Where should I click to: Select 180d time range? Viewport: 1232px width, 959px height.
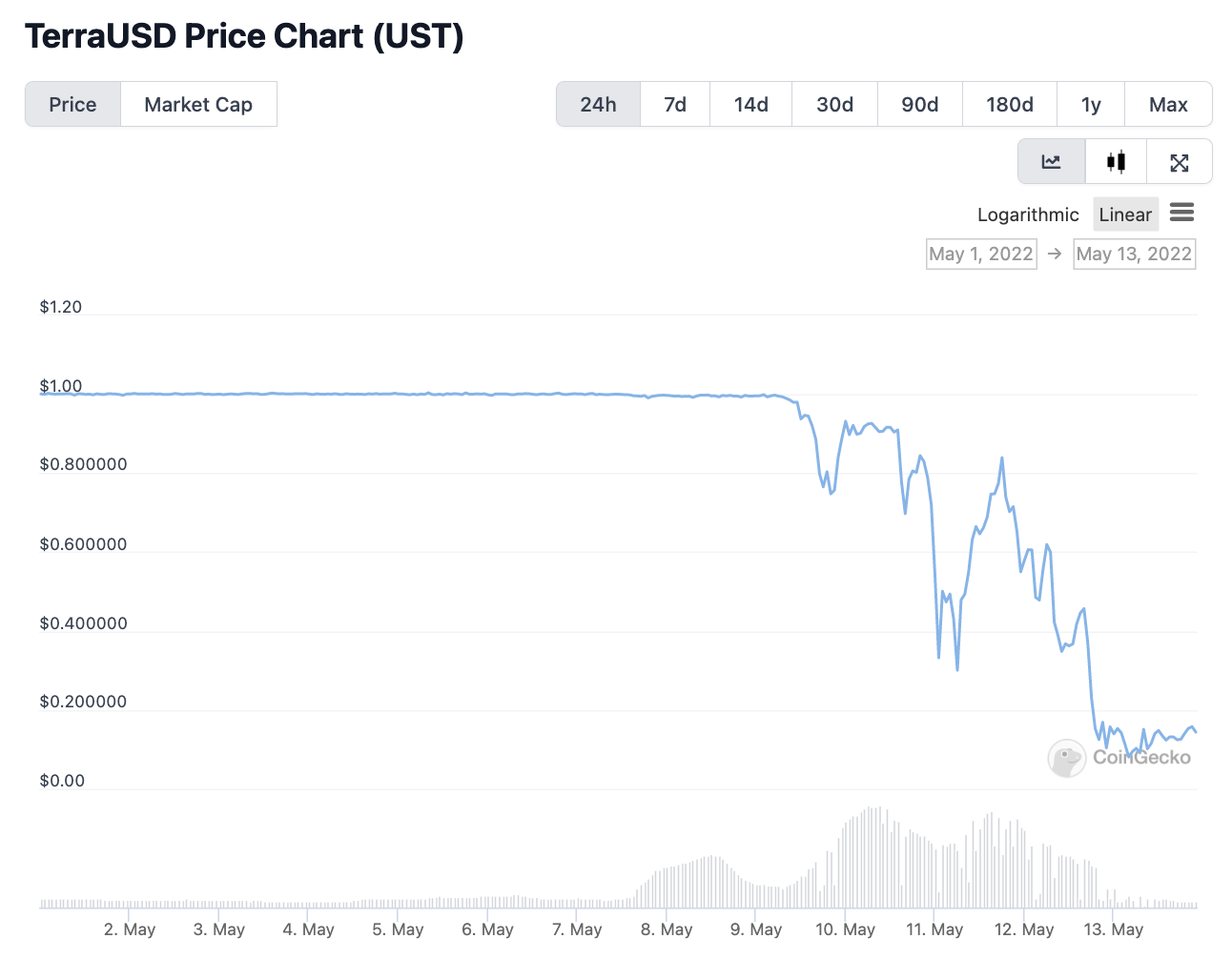tap(1009, 104)
